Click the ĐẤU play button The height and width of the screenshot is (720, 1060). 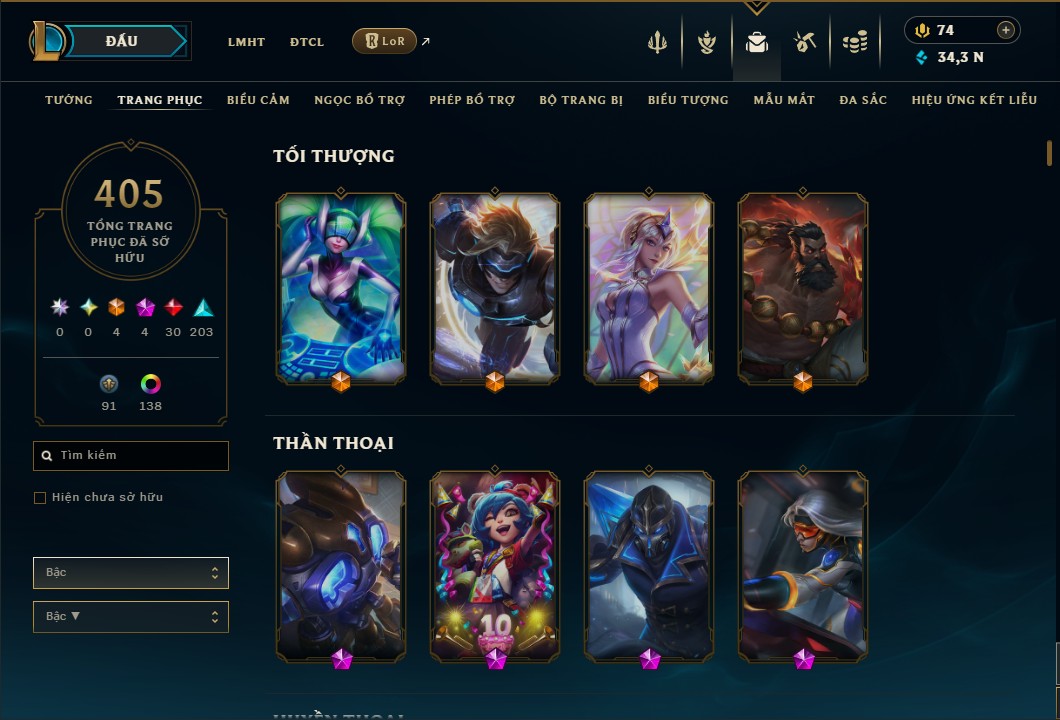pyautogui.click(x=122, y=41)
